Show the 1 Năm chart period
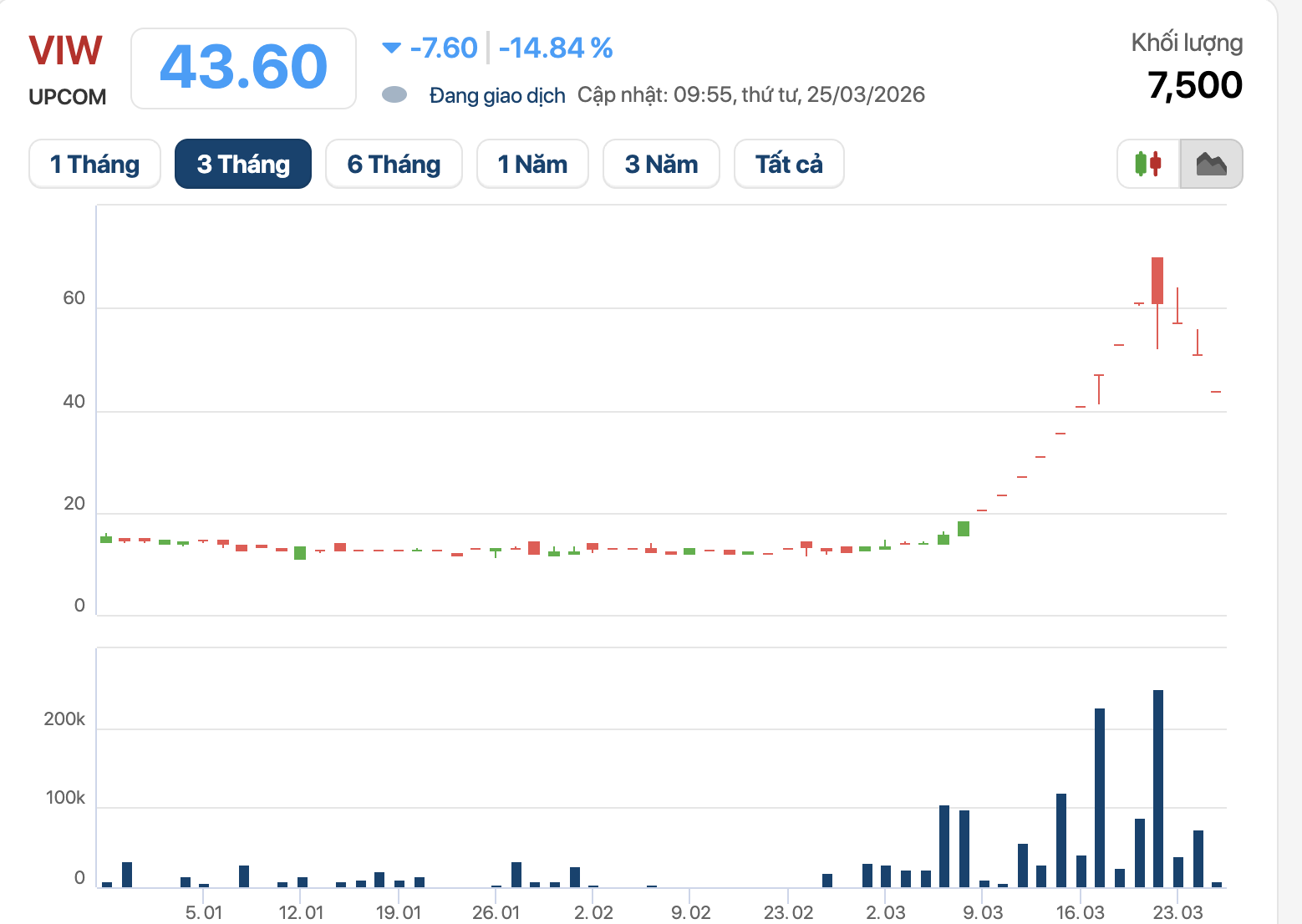This screenshot has height=924, width=1302. click(x=532, y=164)
